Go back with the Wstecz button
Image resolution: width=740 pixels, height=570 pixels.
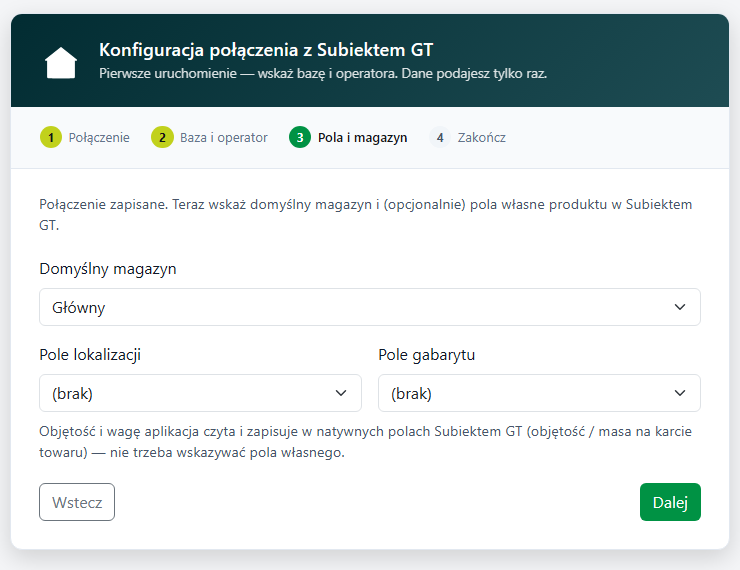pyautogui.click(x=77, y=502)
